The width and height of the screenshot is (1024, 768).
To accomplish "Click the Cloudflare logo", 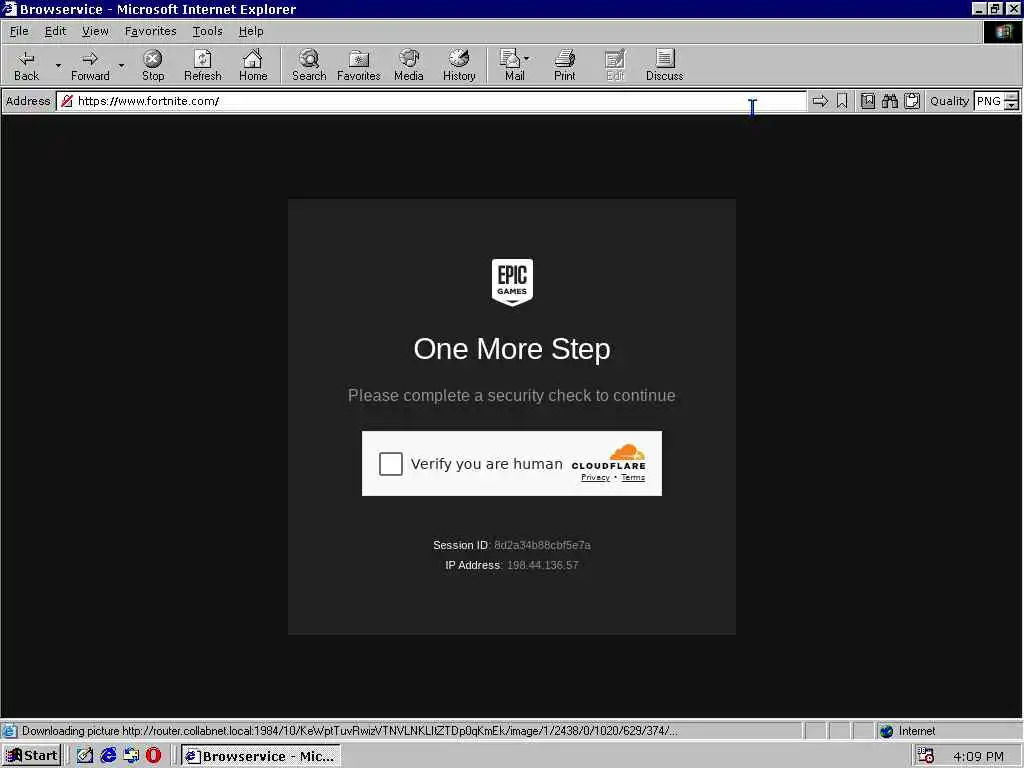I will tap(609, 457).
